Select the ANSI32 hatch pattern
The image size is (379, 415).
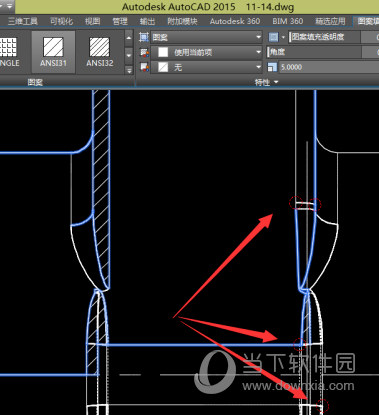(100, 52)
